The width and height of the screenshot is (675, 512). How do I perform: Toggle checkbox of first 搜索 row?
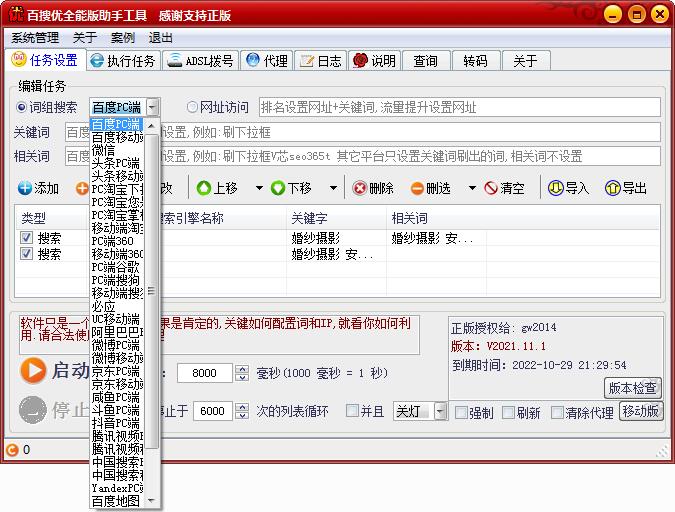(26, 237)
